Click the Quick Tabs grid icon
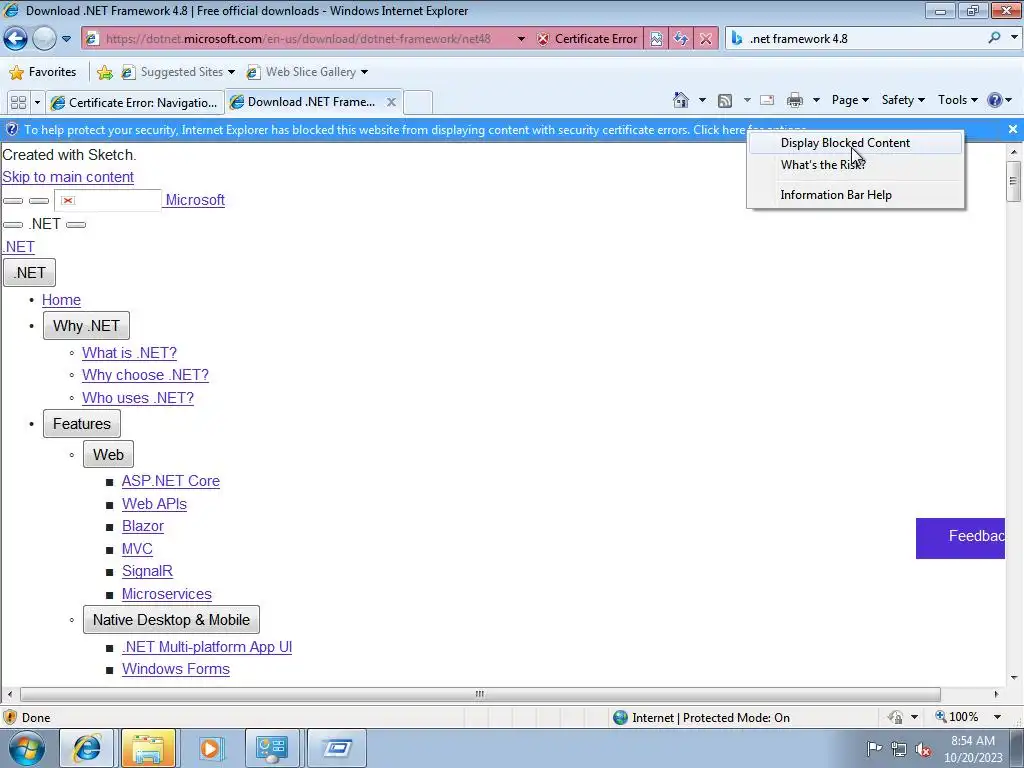This screenshot has height=768, width=1024. coord(18,103)
